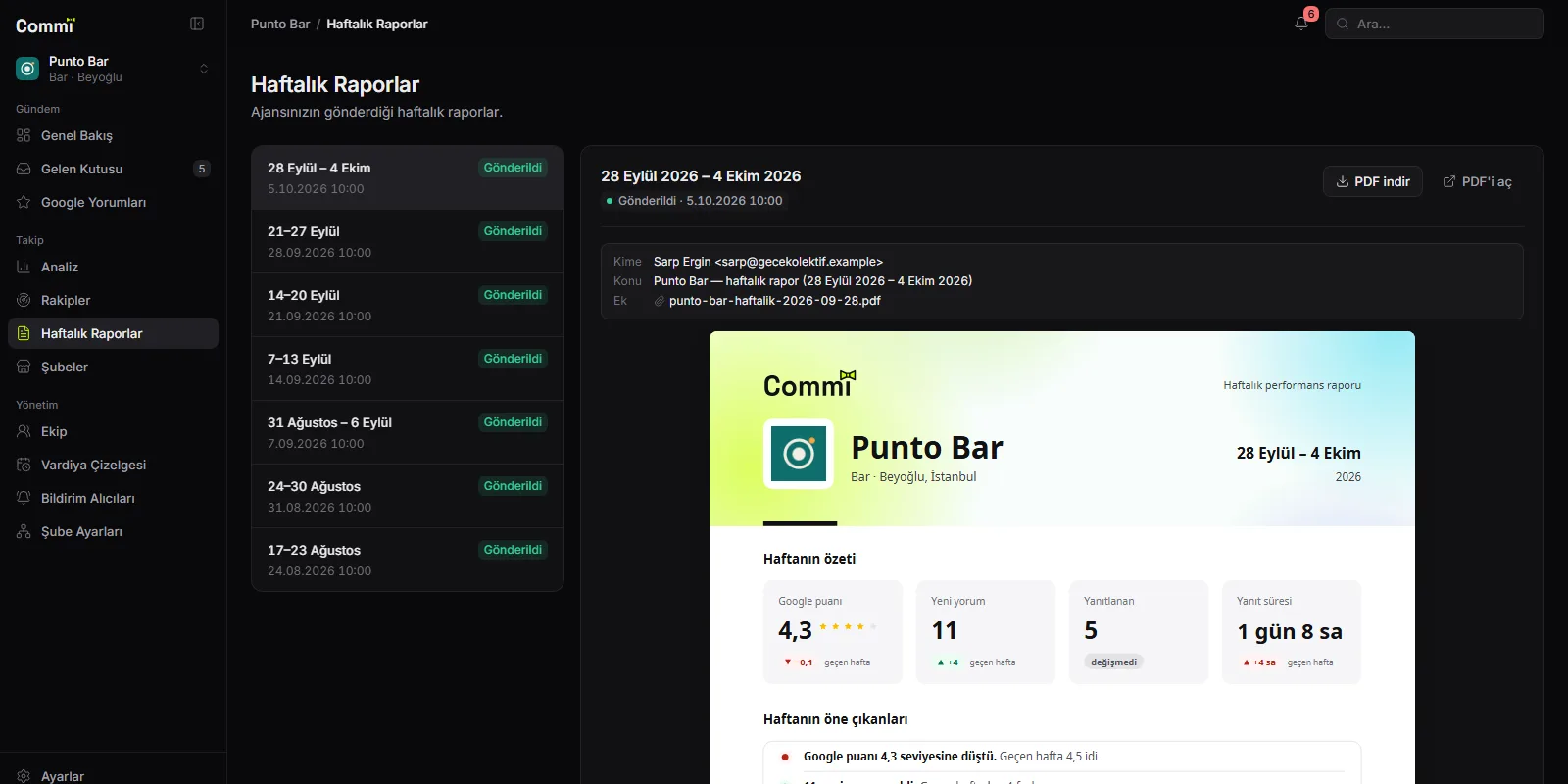
Task: Click the Commi logo in sidebar
Action: pyautogui.click(x=45, y=24)
